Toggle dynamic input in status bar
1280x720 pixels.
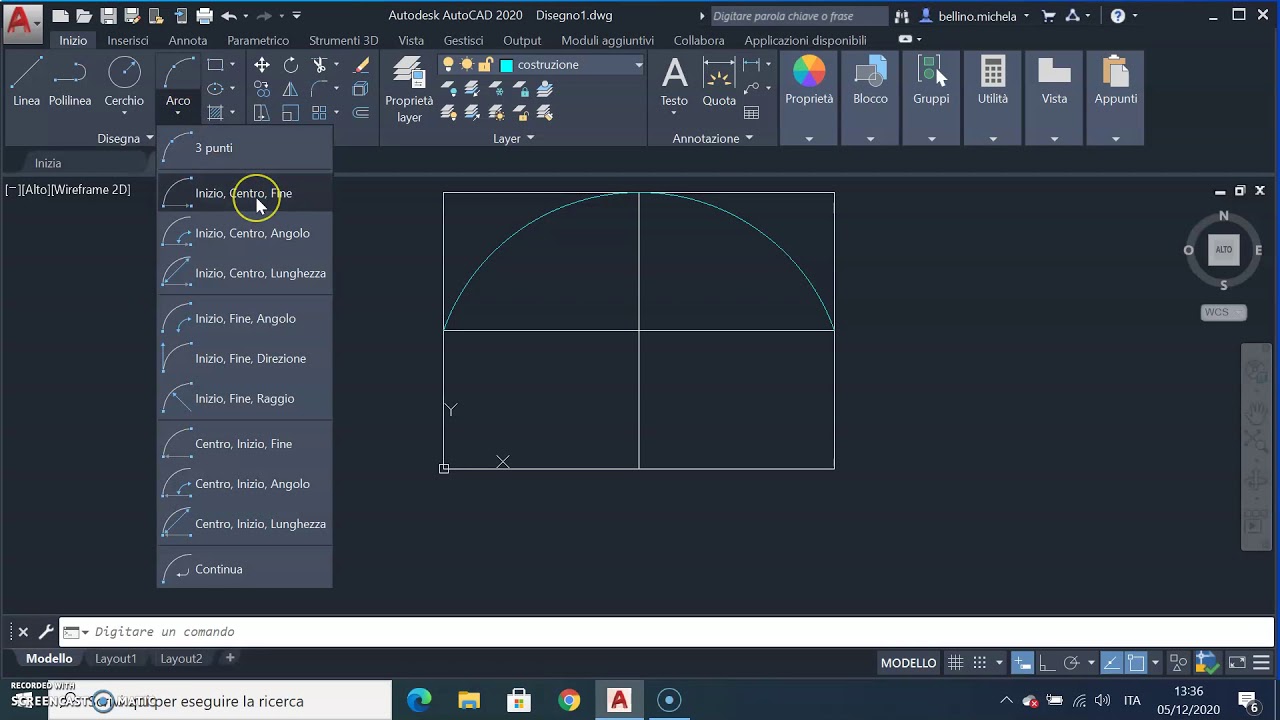[x=1022, y=663]
